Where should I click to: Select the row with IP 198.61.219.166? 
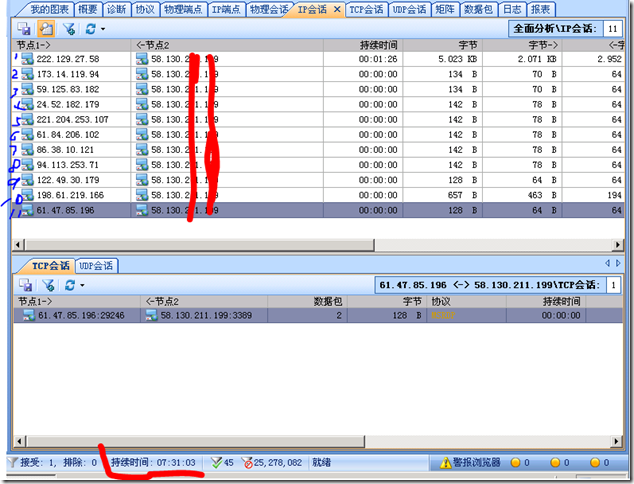point(319,195)
